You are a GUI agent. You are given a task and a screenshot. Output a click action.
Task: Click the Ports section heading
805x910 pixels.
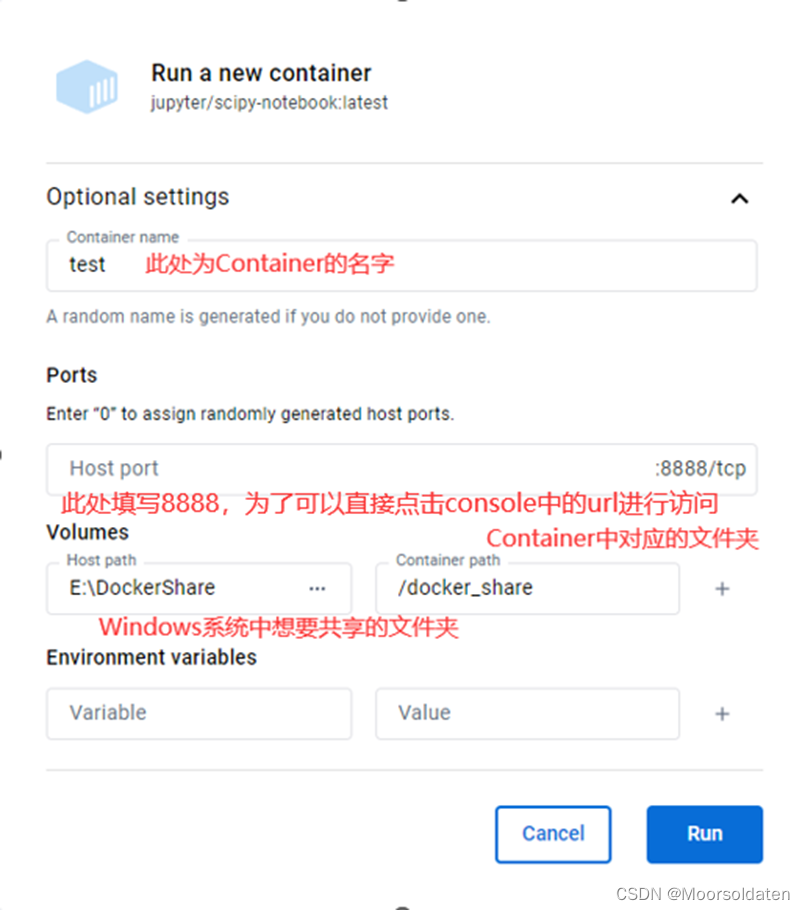point(71,375)
